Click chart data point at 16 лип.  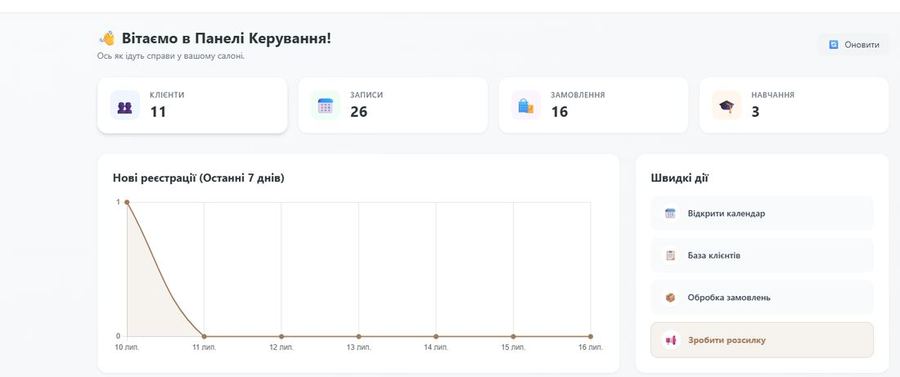click(x=590, y=336)
